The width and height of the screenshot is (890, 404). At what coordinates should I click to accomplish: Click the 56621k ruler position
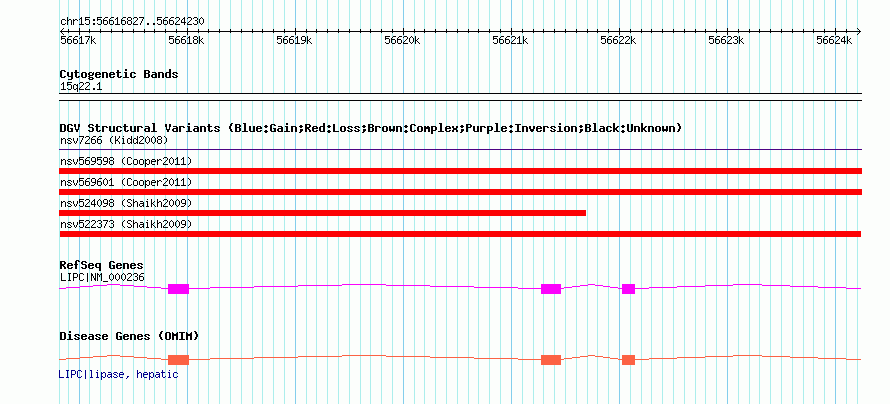point(510,40)
